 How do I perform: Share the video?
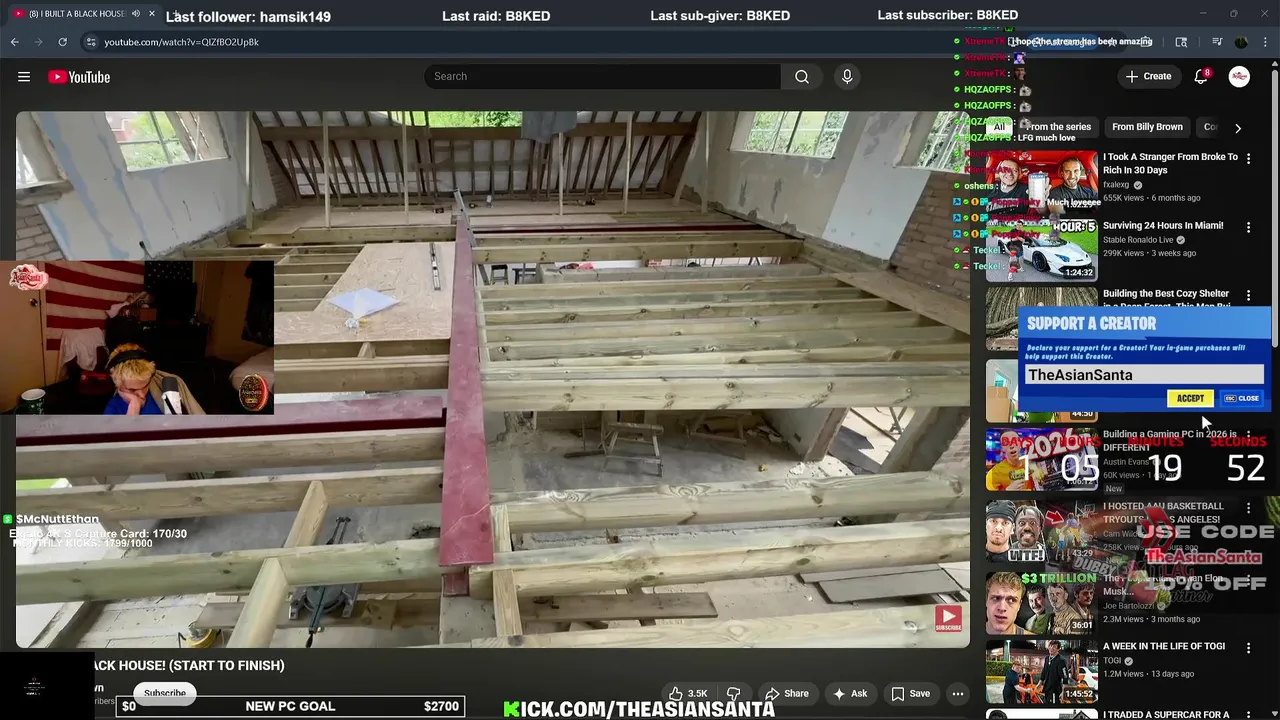pos(786,693)
